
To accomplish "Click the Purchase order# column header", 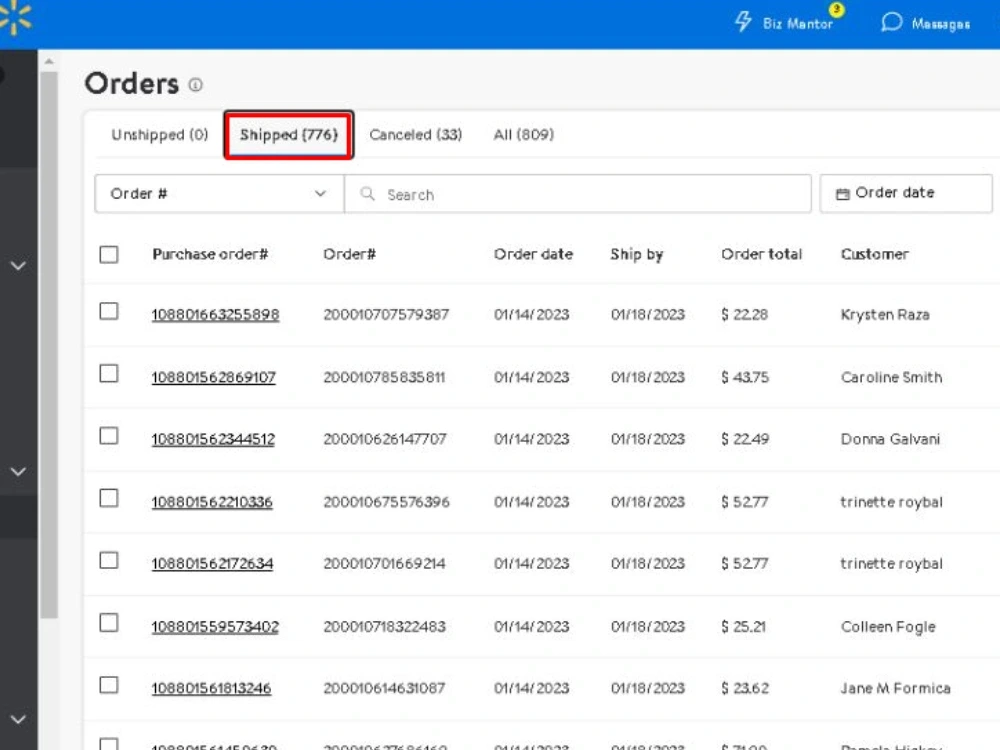I will pos(210,254).
